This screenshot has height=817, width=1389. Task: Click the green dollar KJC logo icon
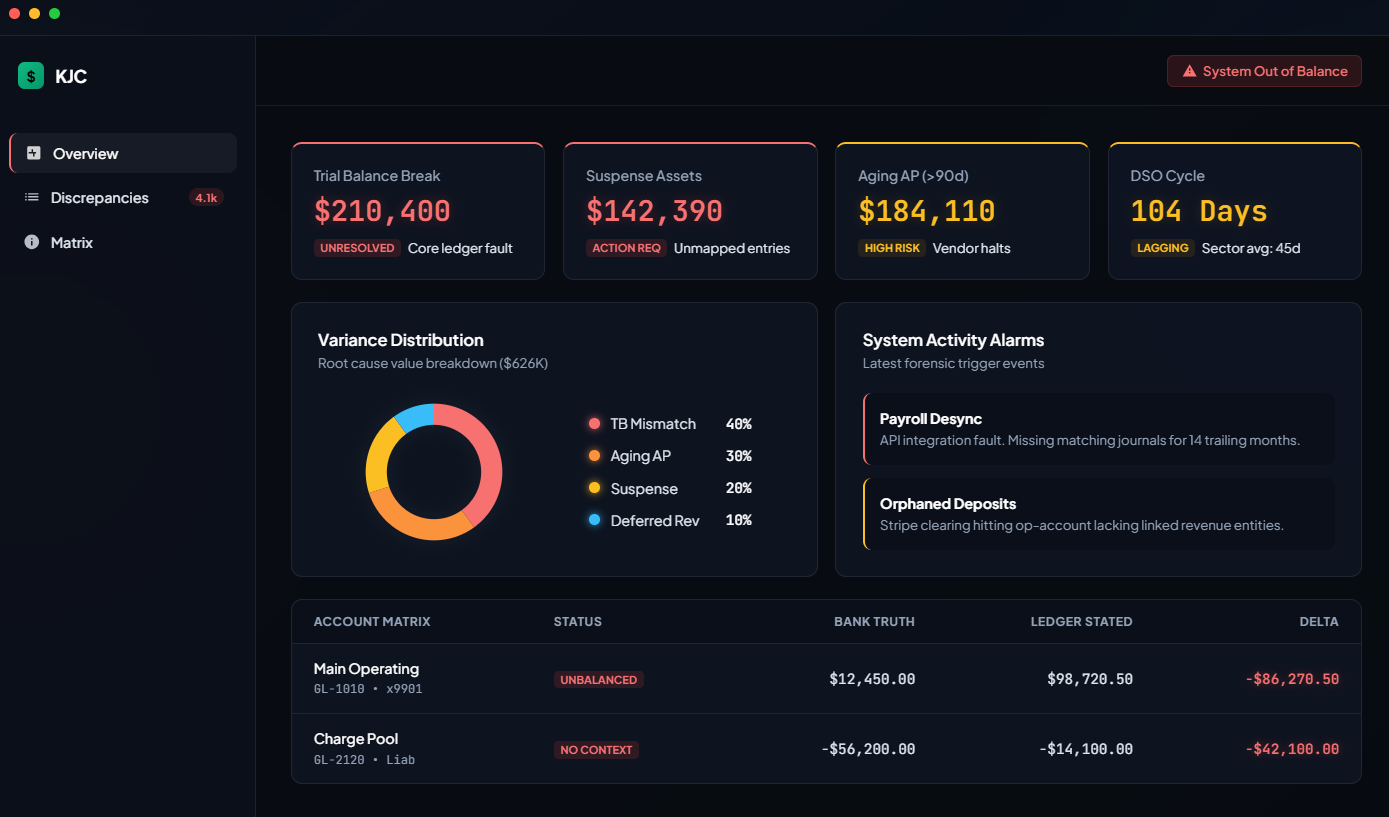(31, 76)
